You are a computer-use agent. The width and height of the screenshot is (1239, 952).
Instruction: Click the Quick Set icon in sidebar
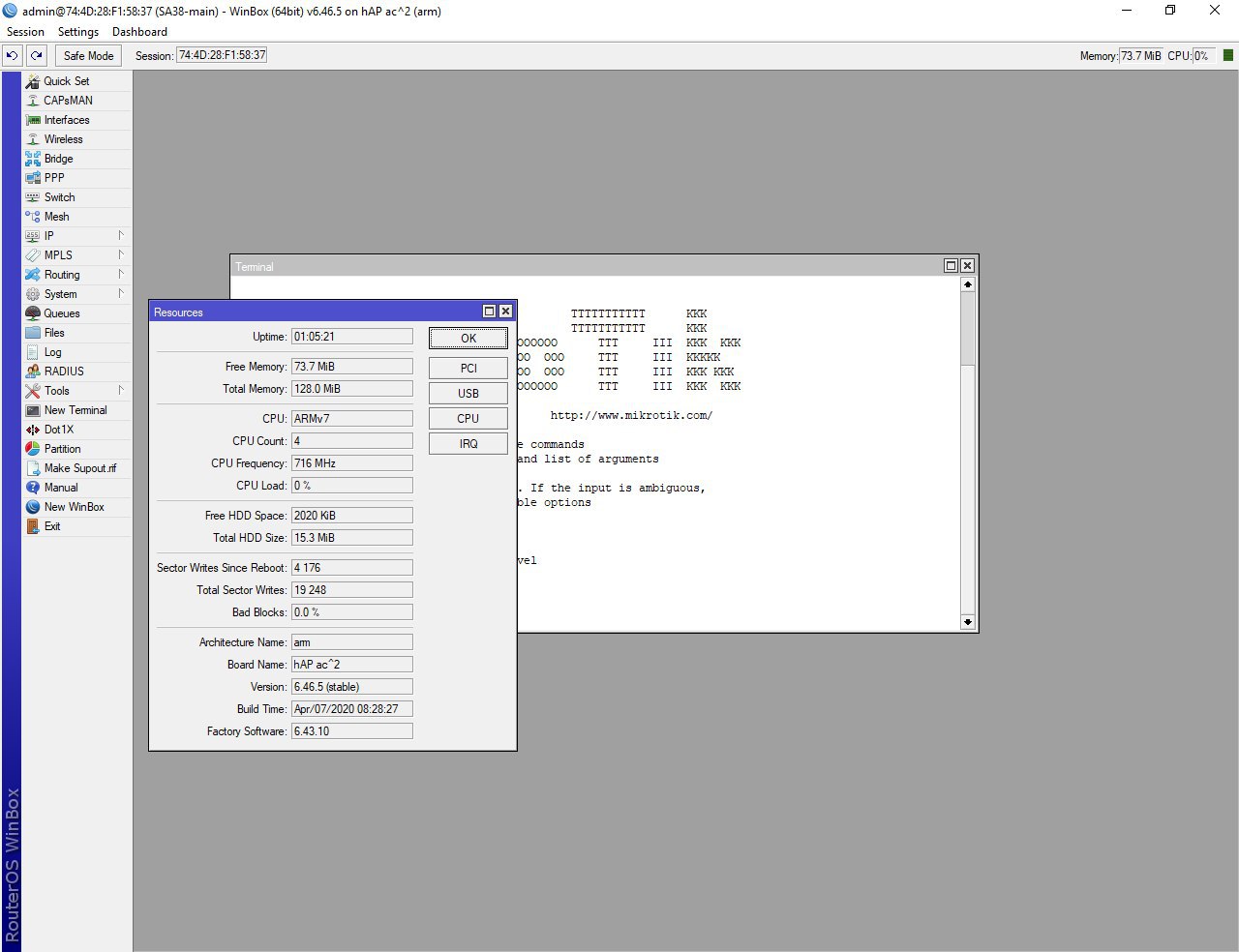pyautogui.click(x=33, y=81)
